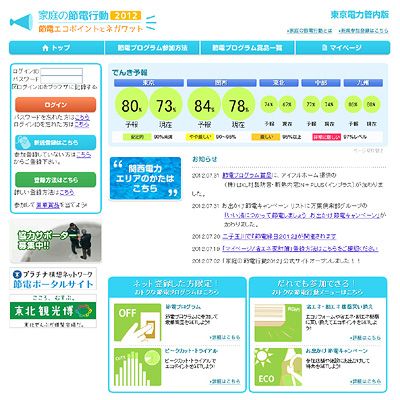Image resolution: width=400 pixels, height=400 pixels.
Task: Open the 二子玉川 節電縁日2012 news link
Action: point(279,236)
